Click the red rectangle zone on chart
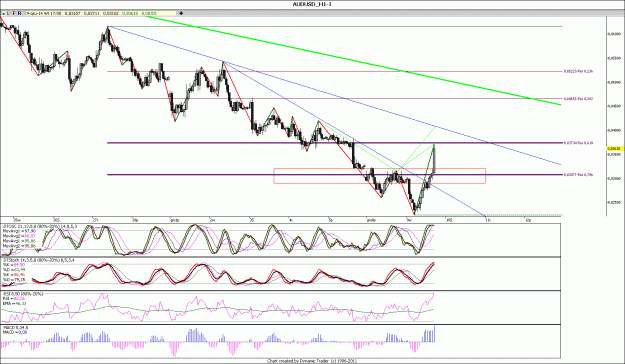Image resolution: width=625 pixels, height=364 pixels. click(379, 176)
